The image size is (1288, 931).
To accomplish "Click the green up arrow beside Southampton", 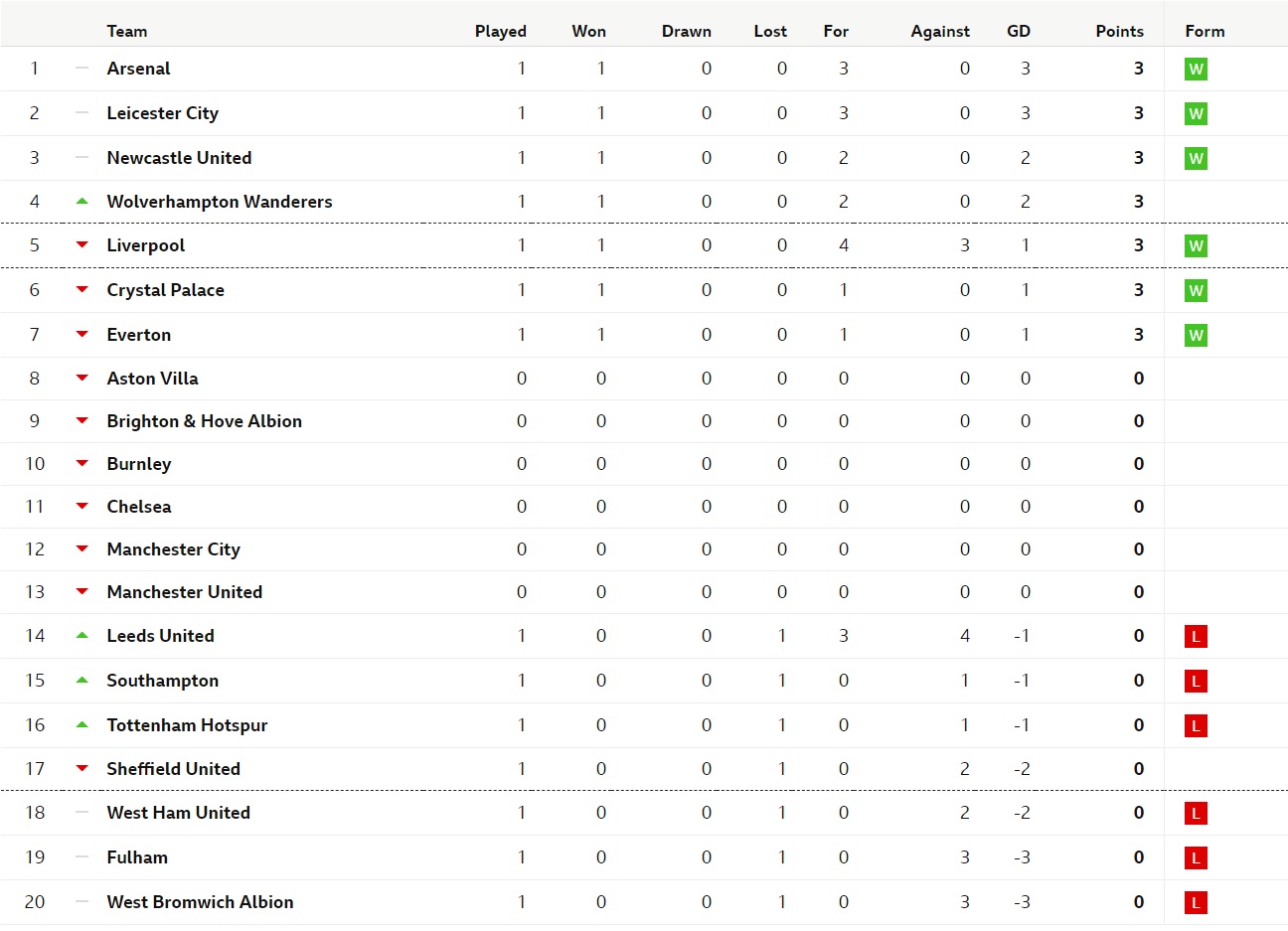I will [82, 681].
